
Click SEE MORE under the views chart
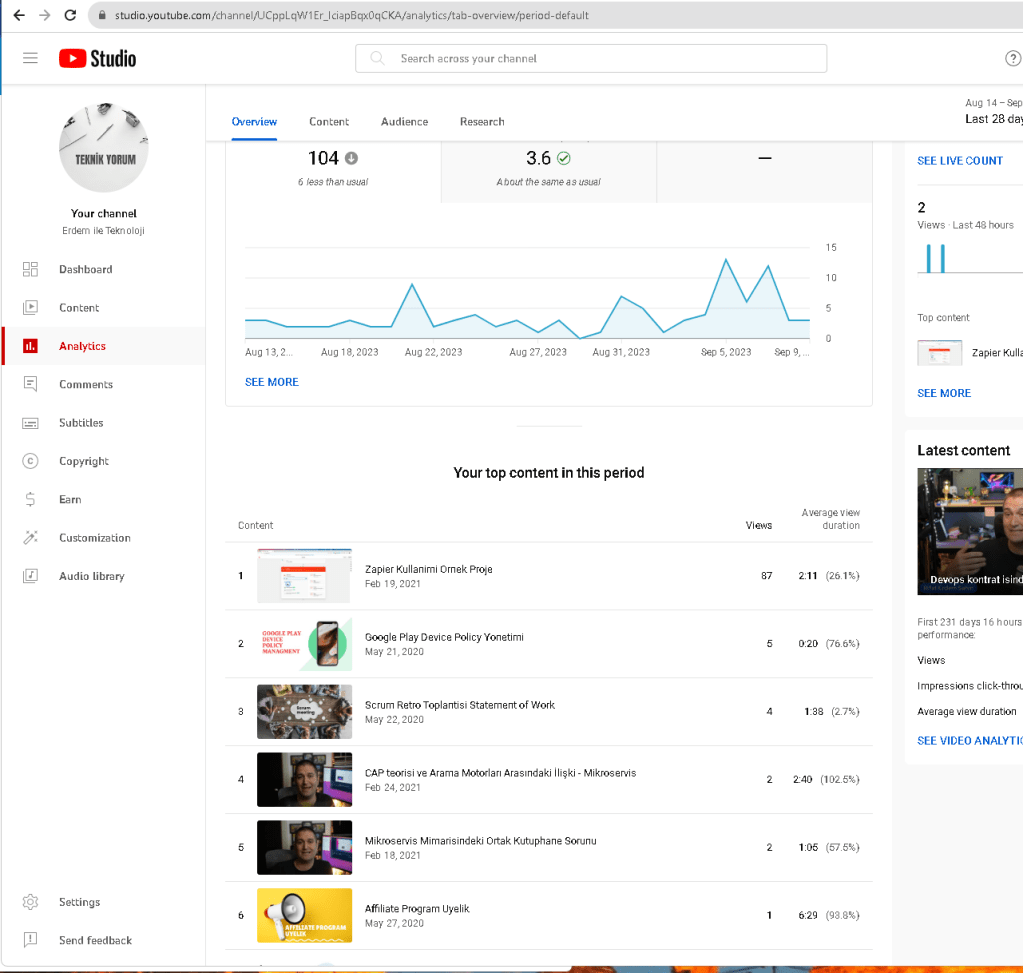pos(271,382)
